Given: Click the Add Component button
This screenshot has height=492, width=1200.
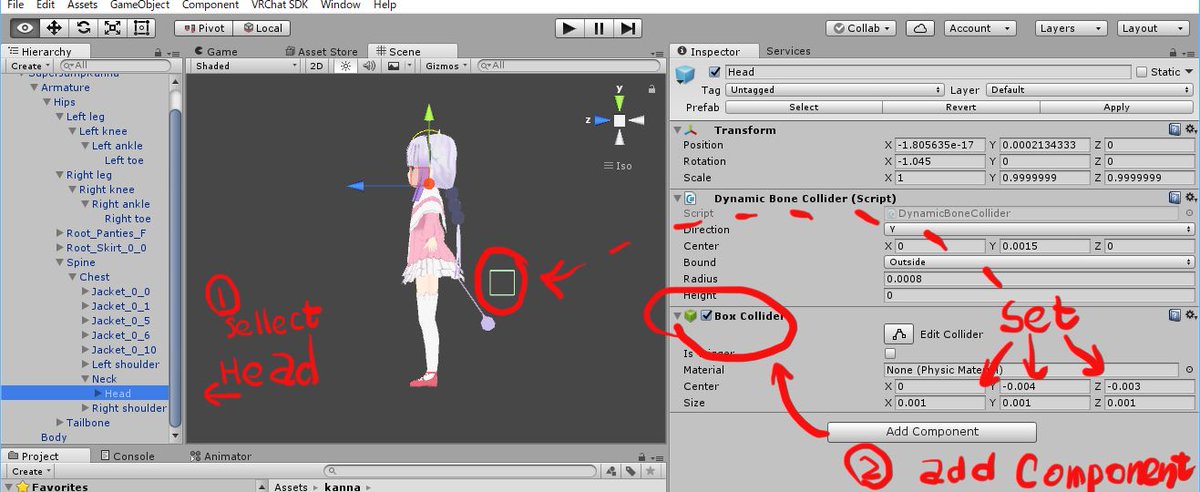Looking at the screenshot, I should click(x=932, y=432).
